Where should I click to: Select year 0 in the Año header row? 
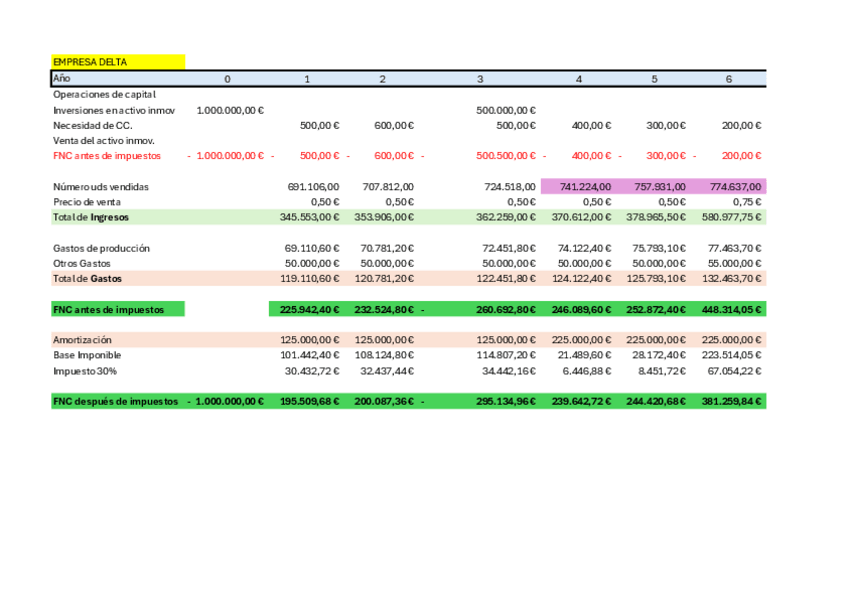(x=227, y=79)
